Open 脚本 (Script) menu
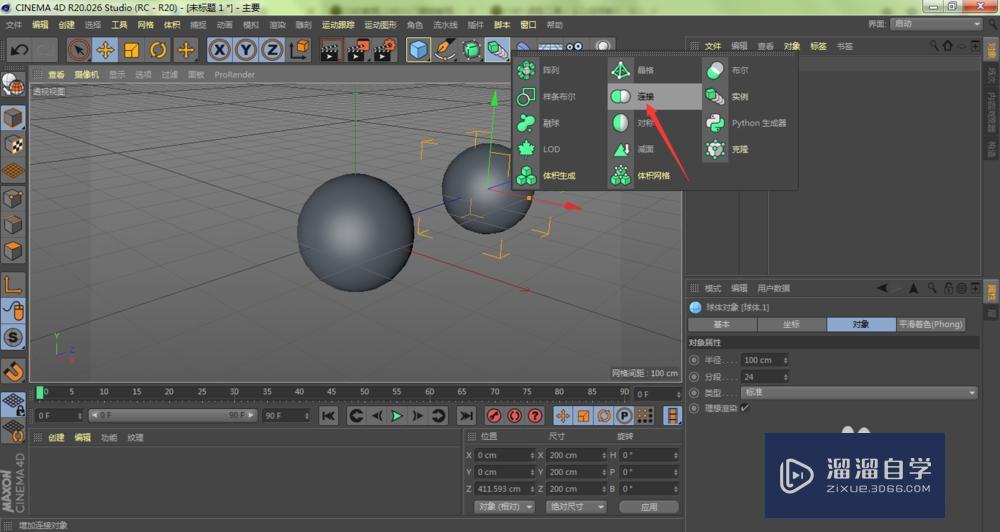1000x532 pixels. (x=503, y=24)
